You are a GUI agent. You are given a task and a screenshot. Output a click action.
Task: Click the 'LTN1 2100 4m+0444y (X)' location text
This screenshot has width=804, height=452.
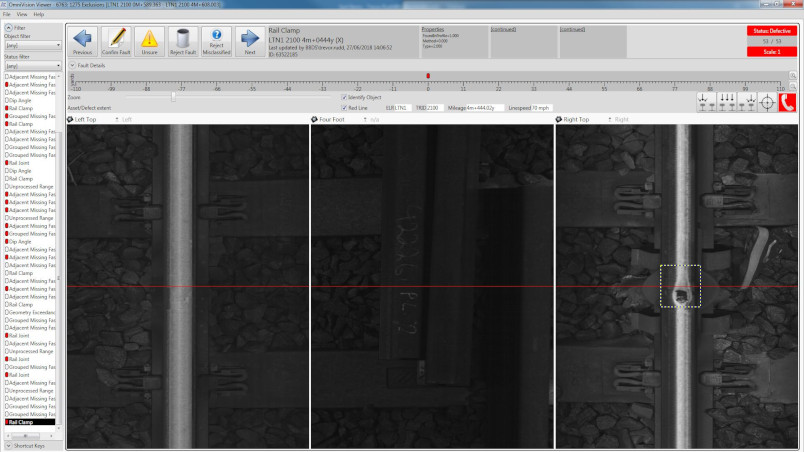coord(306,39)
